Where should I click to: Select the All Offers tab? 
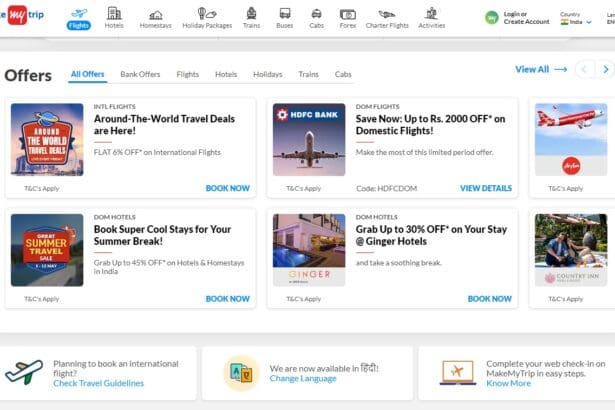87,74
